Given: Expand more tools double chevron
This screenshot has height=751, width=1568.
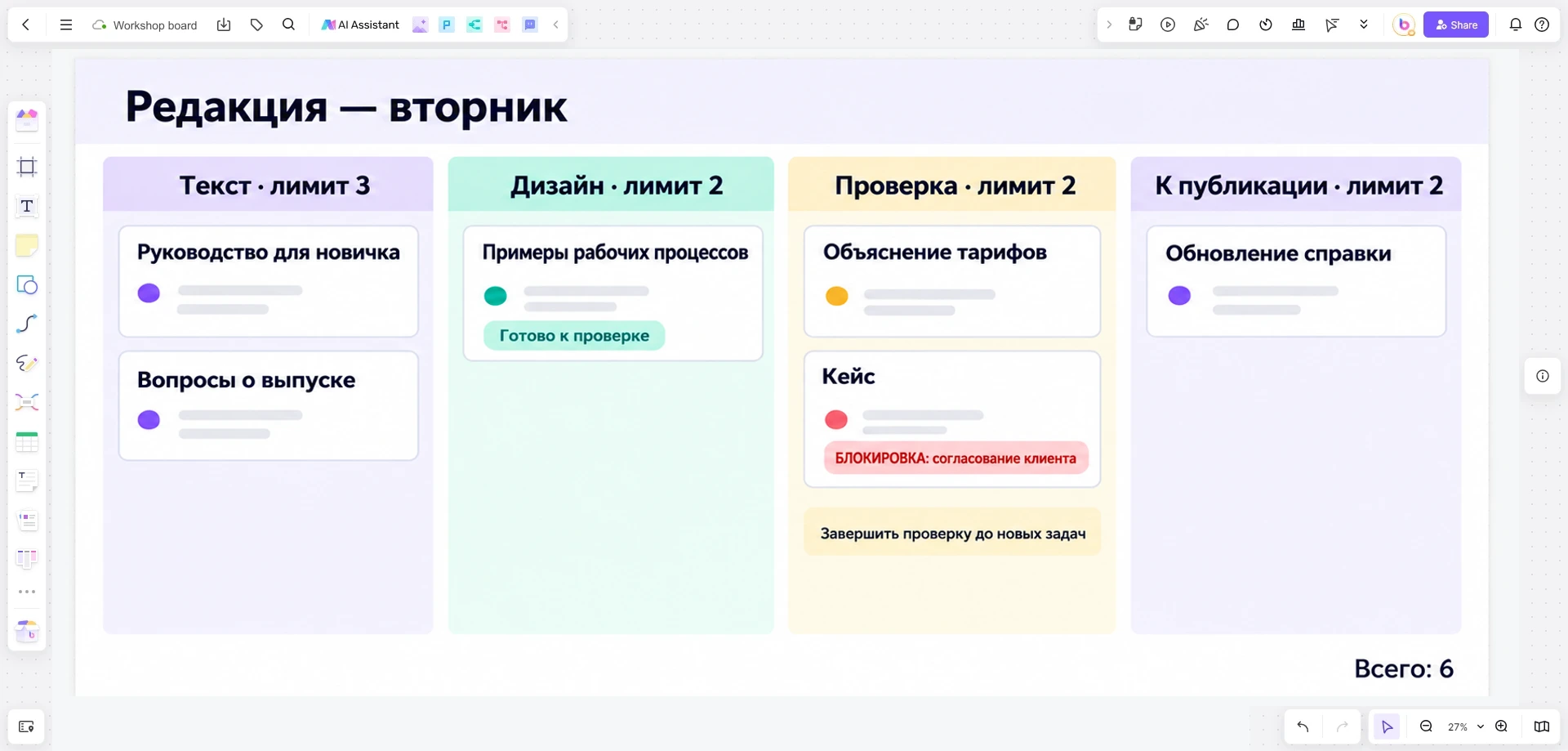Looking at the screenshot, I should click(1364, 25).
